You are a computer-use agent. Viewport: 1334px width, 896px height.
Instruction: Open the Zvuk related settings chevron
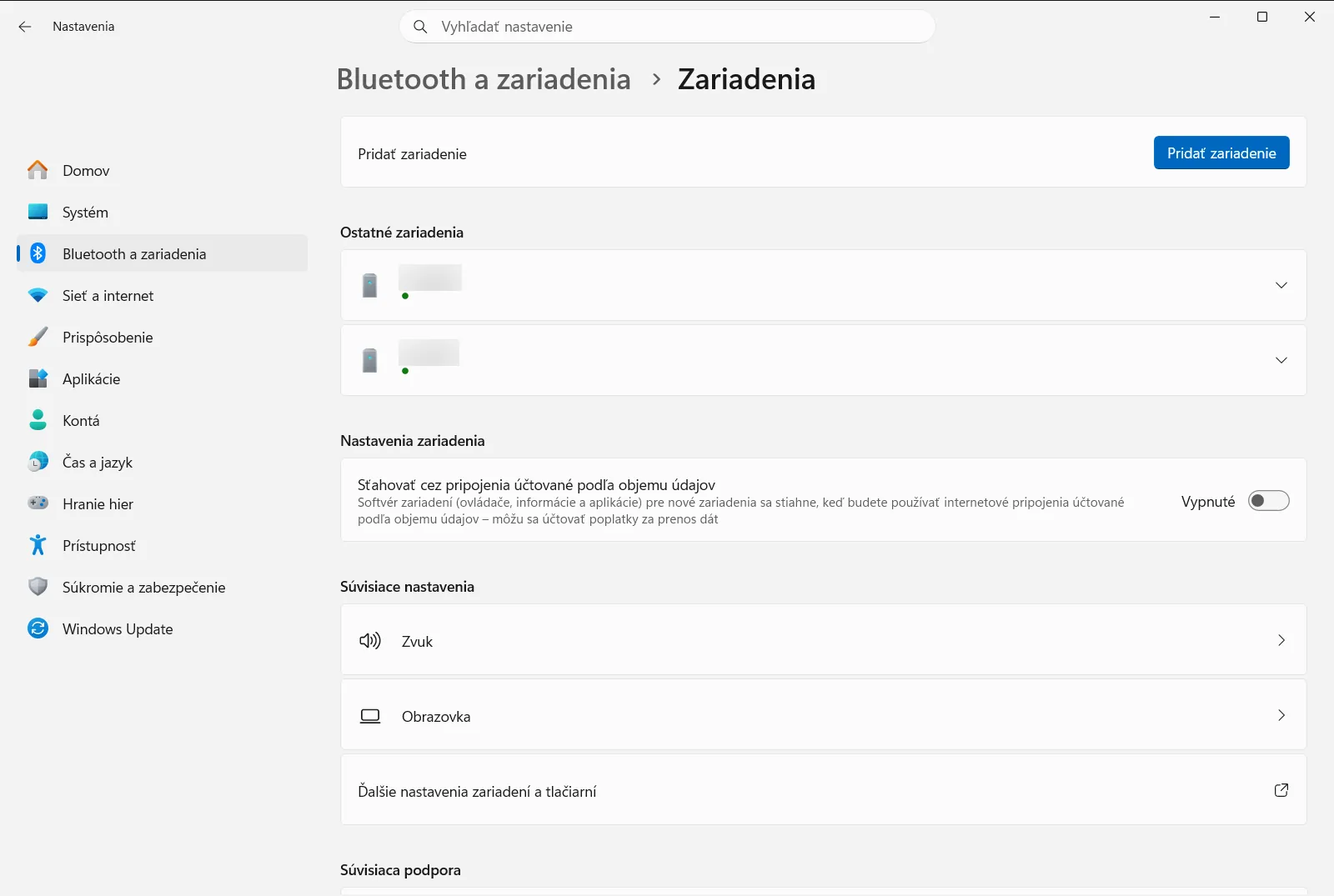(1281, 640)
